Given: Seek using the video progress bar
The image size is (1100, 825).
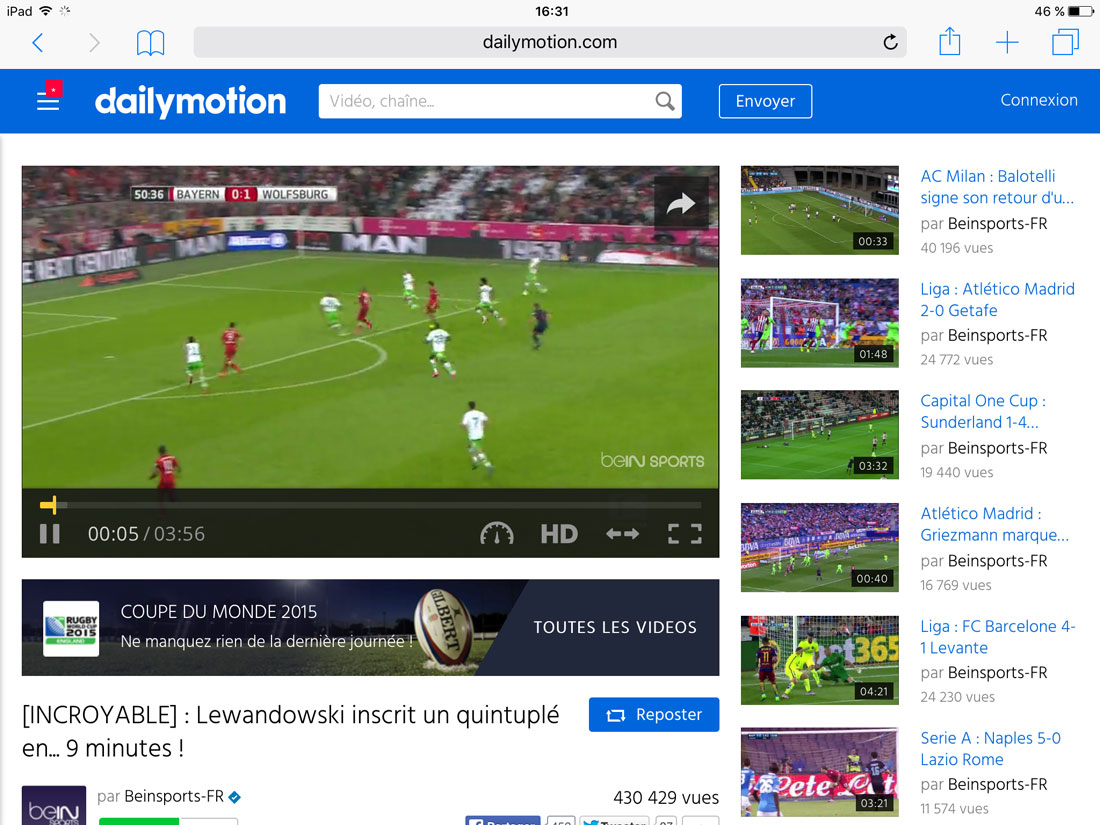Looking at the screenshot, I should click(x=370, y=504).
